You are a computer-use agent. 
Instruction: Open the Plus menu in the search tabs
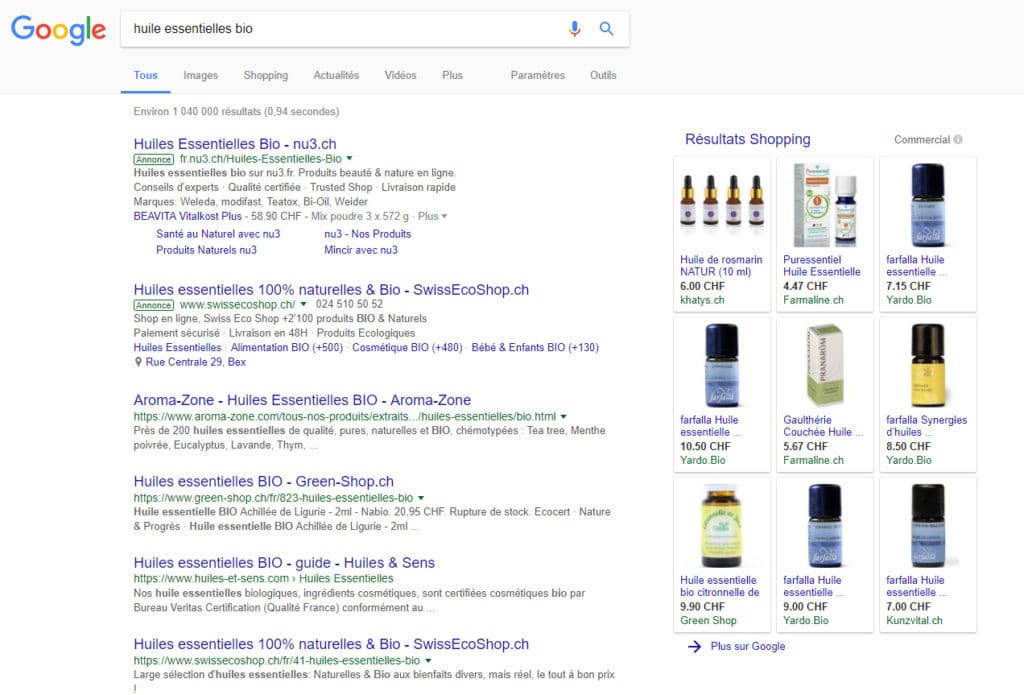[452, 76]
